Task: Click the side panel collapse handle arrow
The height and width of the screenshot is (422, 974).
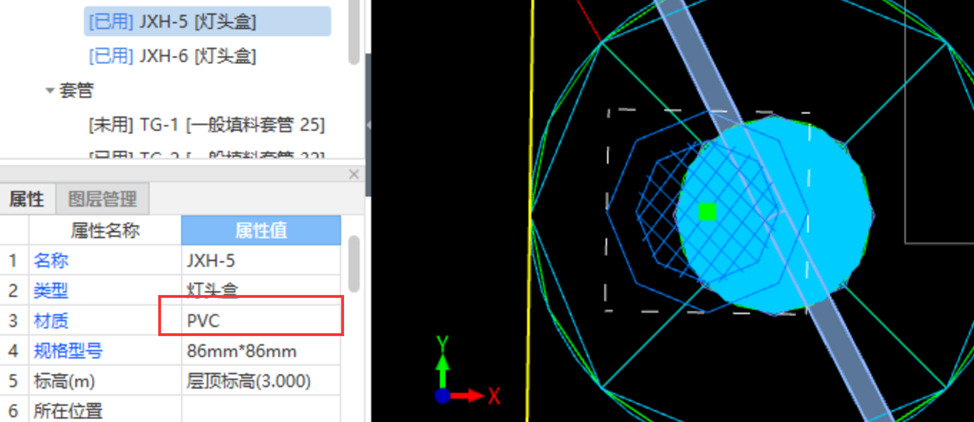Action: tap(369, 124)
